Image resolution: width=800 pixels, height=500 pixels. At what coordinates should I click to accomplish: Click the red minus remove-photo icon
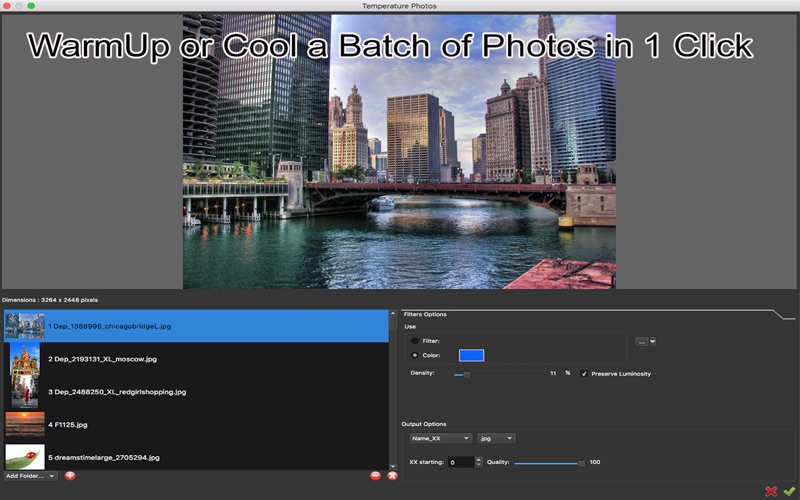coord(376,476)
